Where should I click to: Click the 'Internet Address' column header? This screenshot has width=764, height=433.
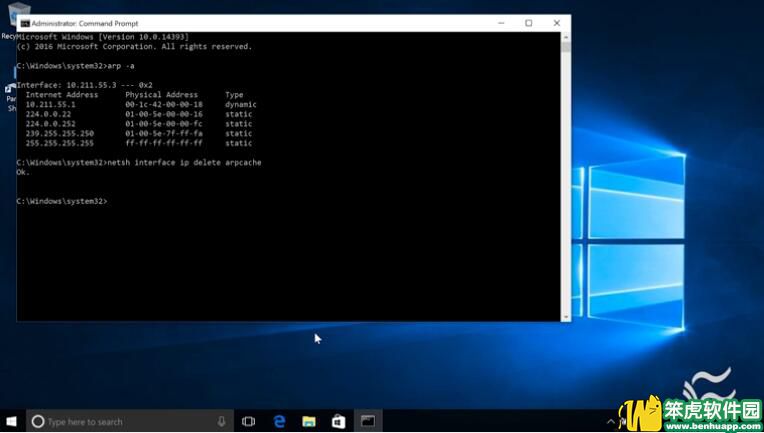point(61,94)
